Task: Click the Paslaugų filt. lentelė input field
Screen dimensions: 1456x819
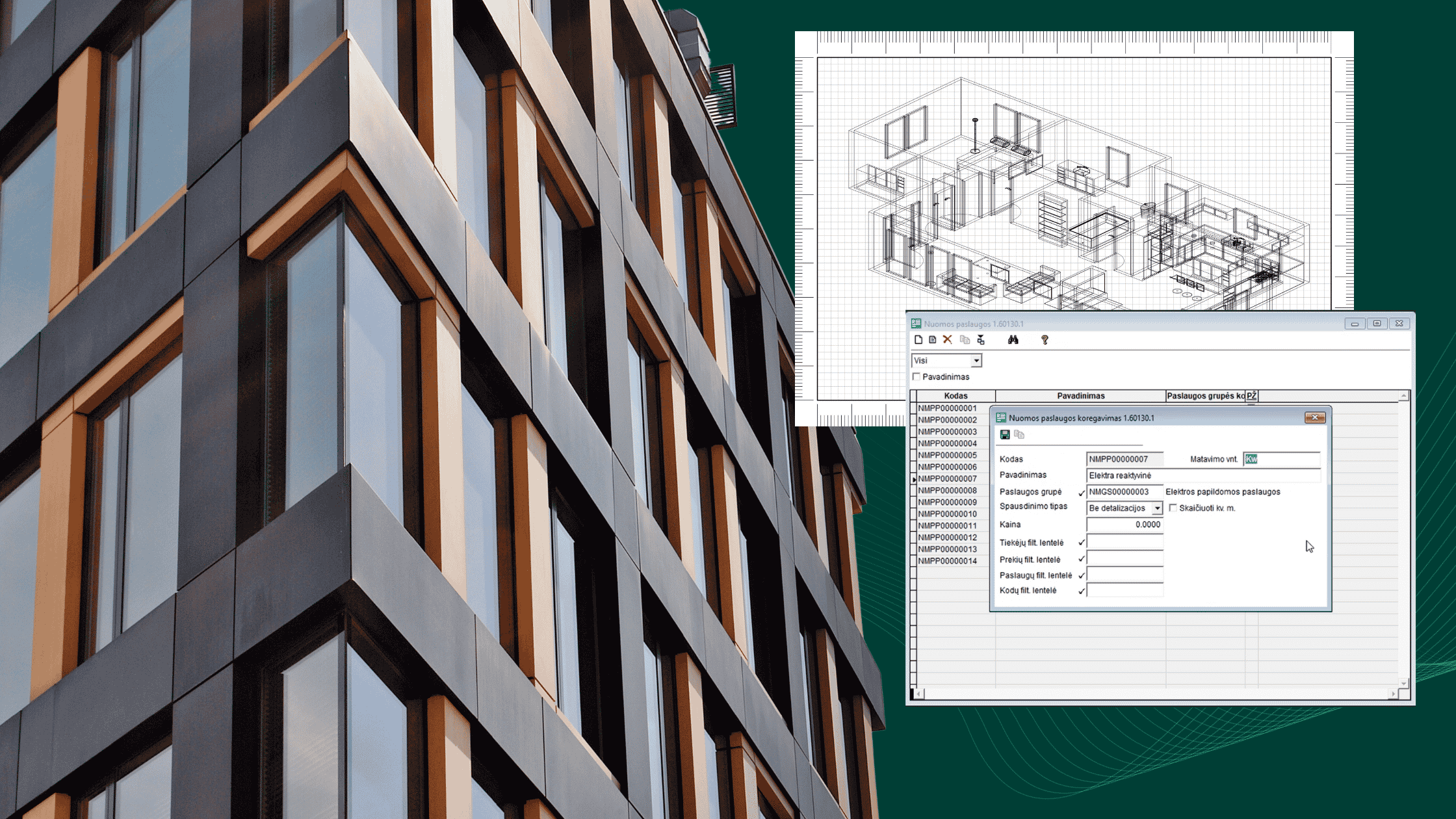Action: point(1124,575)
